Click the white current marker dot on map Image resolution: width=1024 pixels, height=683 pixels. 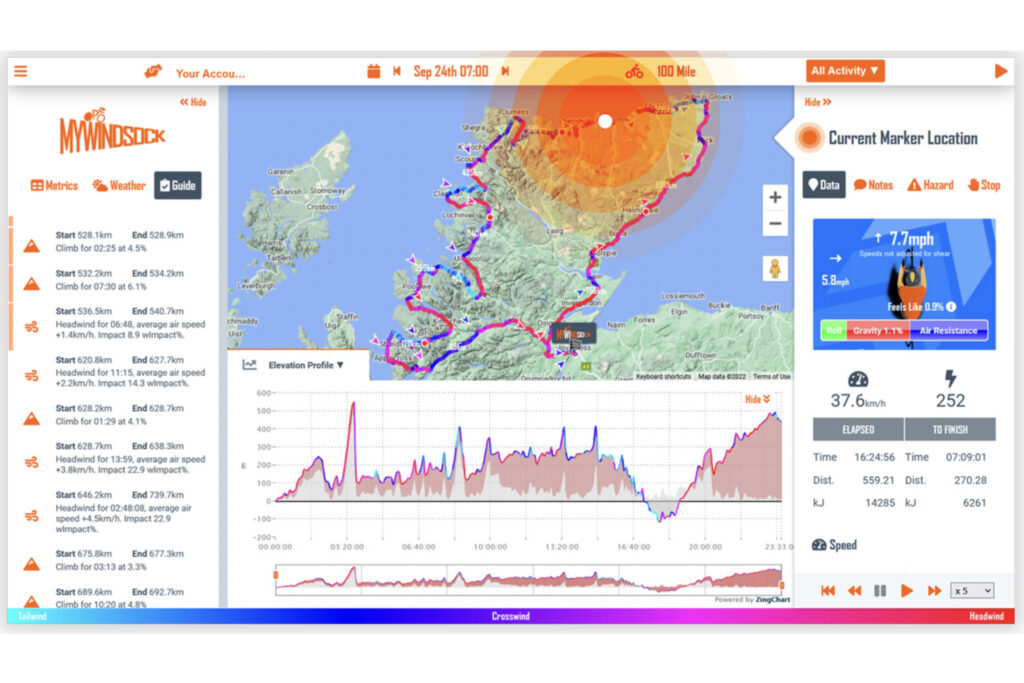pos(605,121)
